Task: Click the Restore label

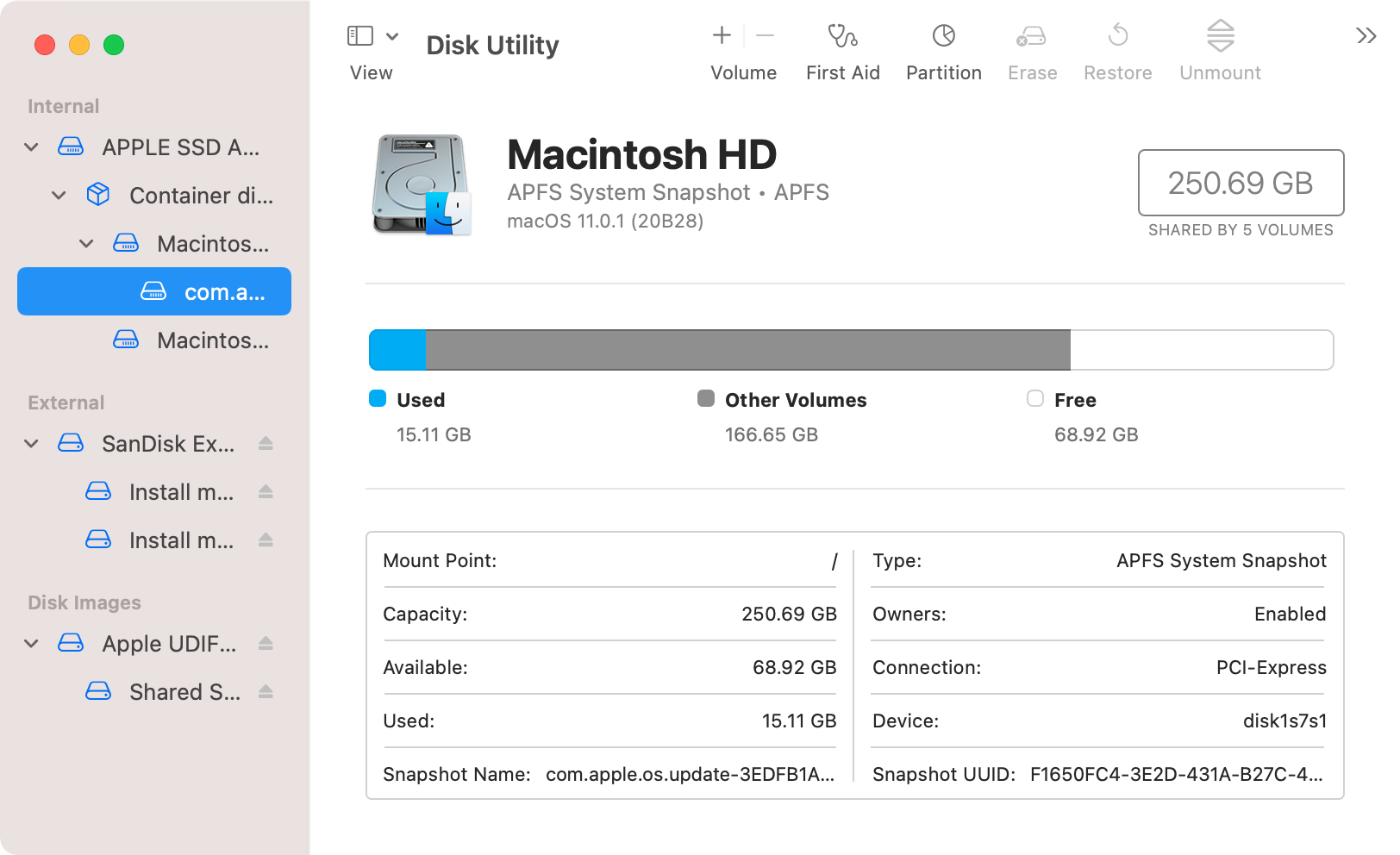Action: pyautogui.click(x=1117, y=73)
